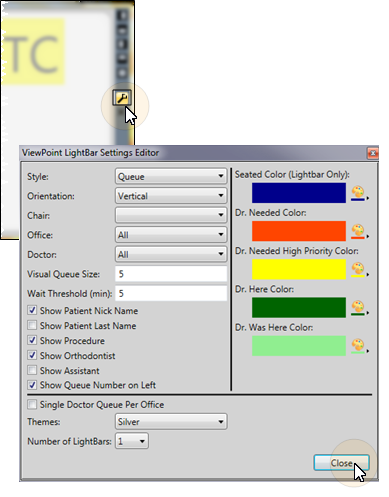This screenshot has height=497, width=389.
Task: Open the Orientation dropdown showing Vertical
Action: [171, 196]
